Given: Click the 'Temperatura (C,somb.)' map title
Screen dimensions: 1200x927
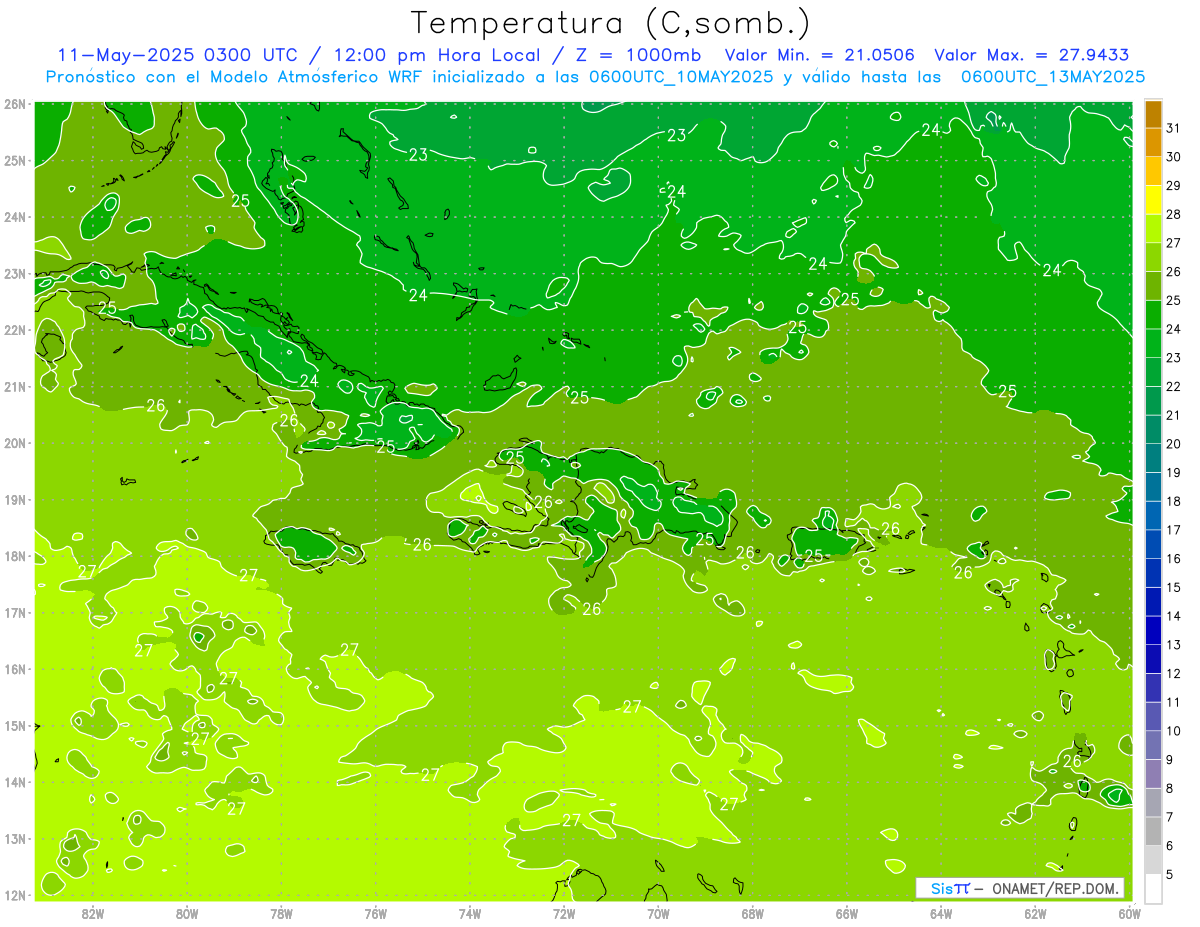Looking at the screenshot, I should [611, 23].
